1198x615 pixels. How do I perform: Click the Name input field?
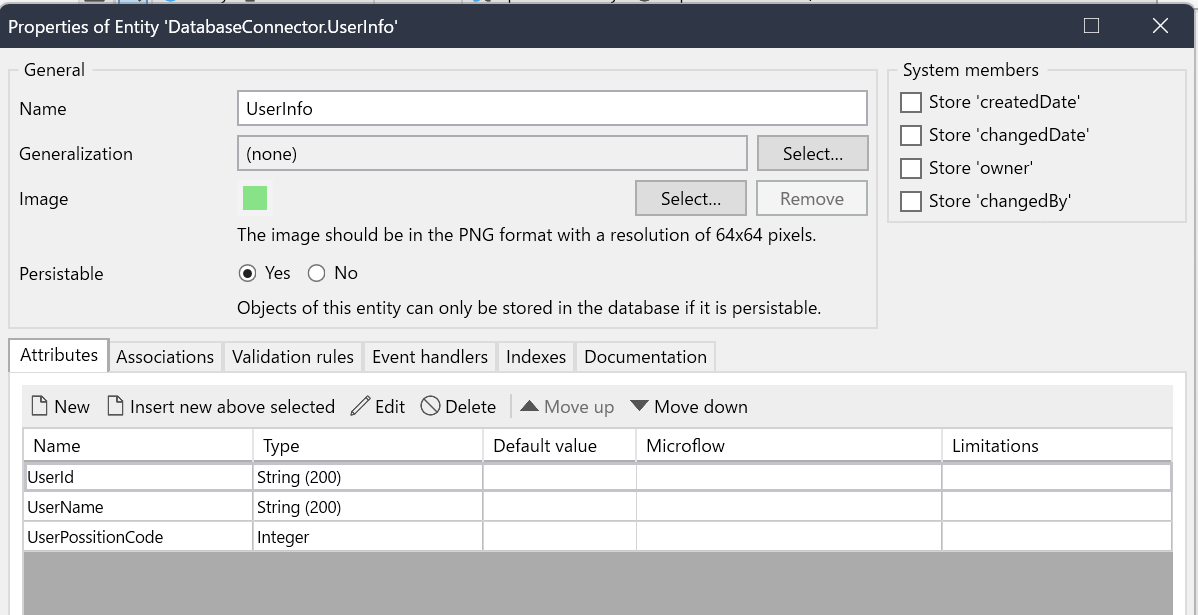pos(552,109)
